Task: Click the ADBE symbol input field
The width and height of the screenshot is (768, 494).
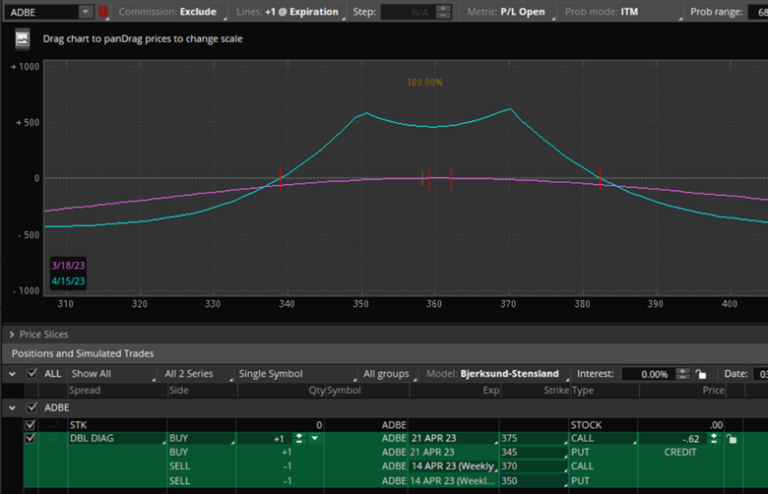Action: point(42,12)
